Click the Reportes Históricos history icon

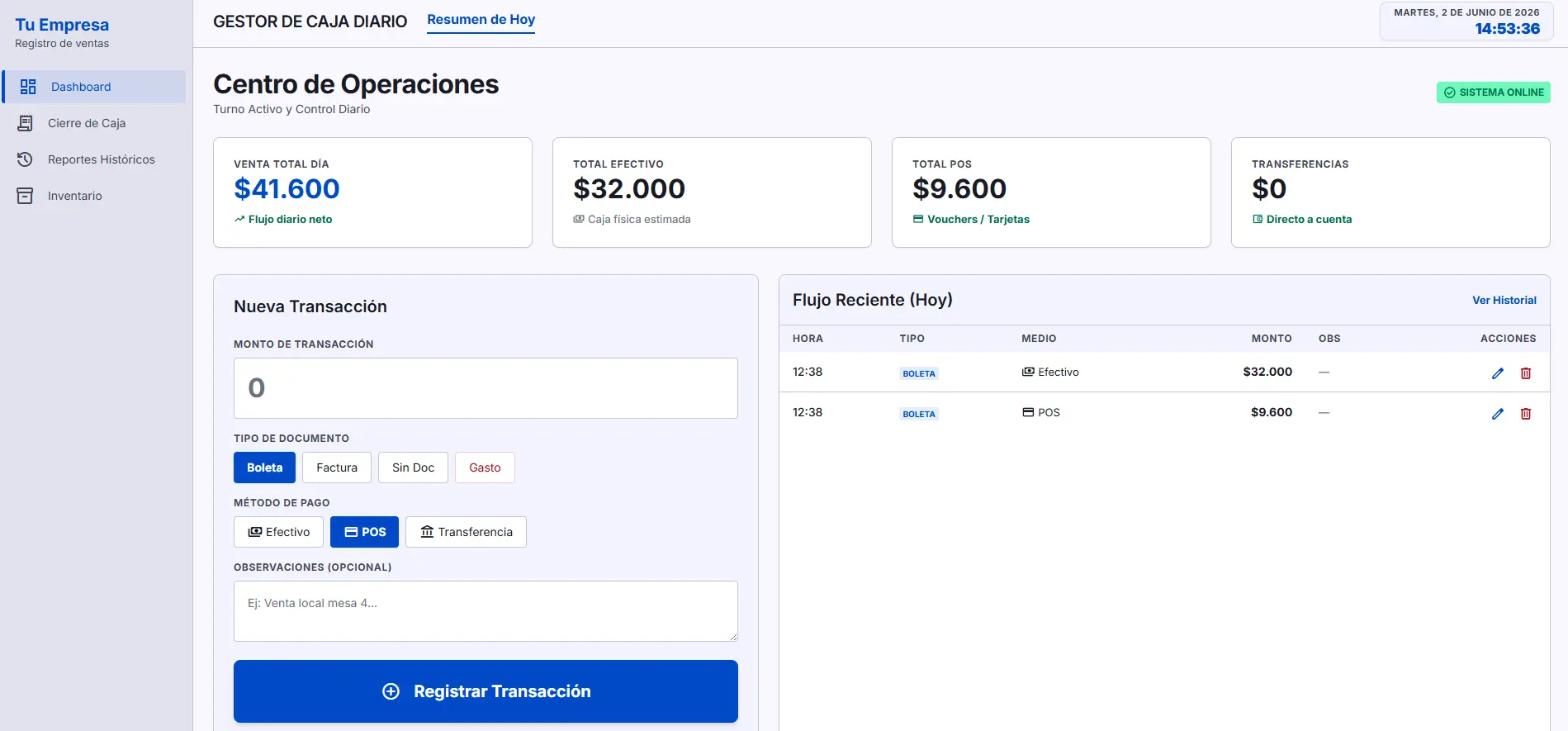tap(26, 159)
